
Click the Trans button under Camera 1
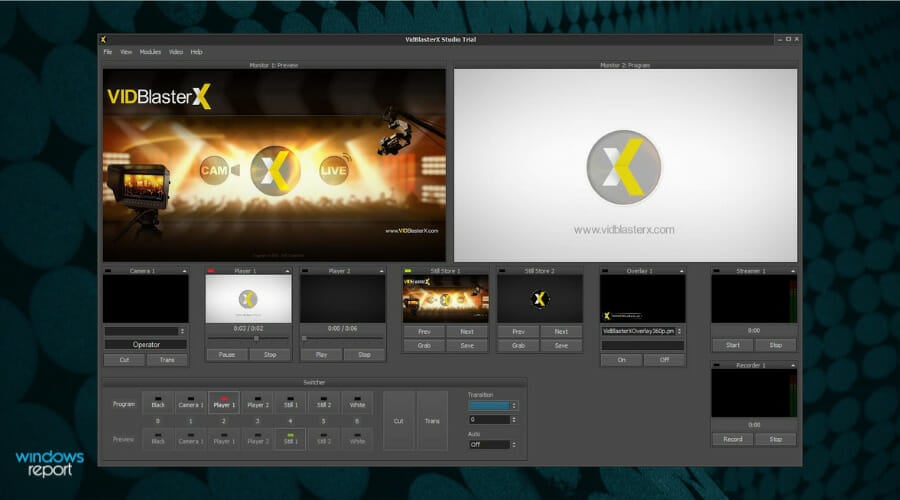[167, 360]
